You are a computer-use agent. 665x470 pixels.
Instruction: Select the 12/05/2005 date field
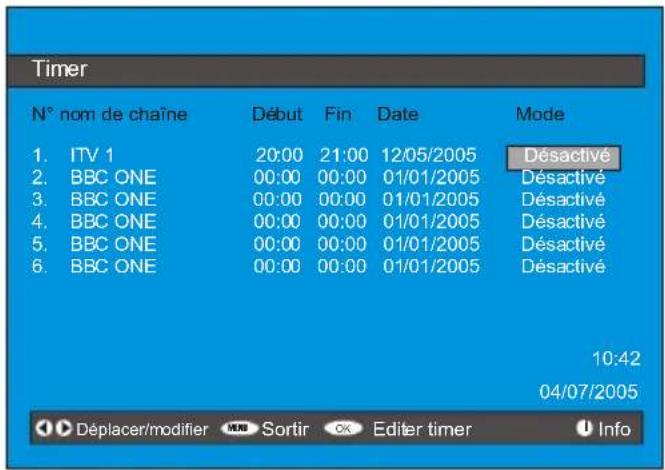429,157
